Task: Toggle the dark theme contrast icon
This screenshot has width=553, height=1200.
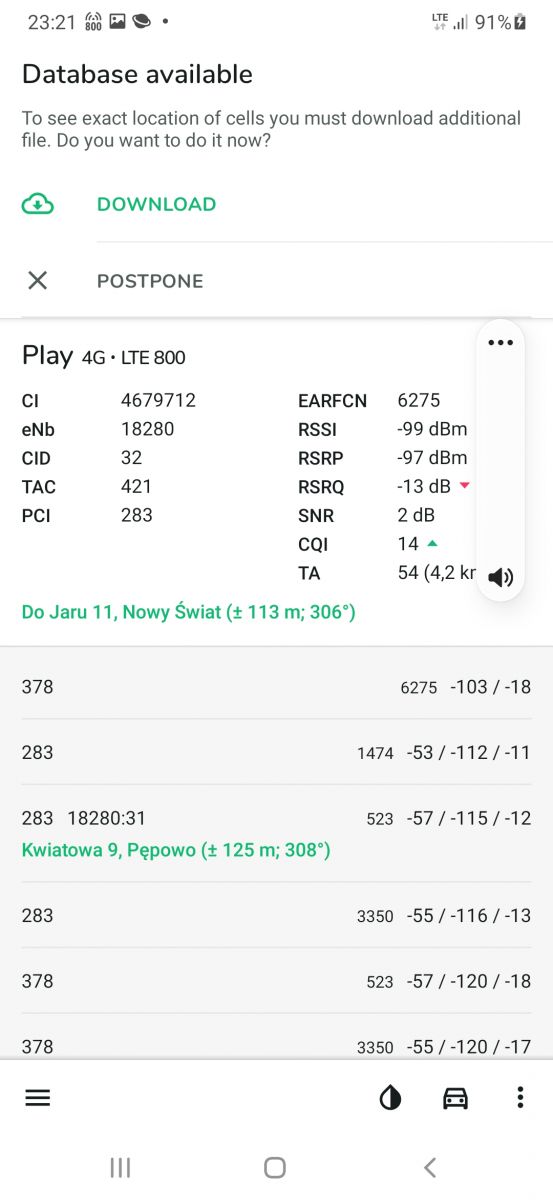Action: (390, 1098)
